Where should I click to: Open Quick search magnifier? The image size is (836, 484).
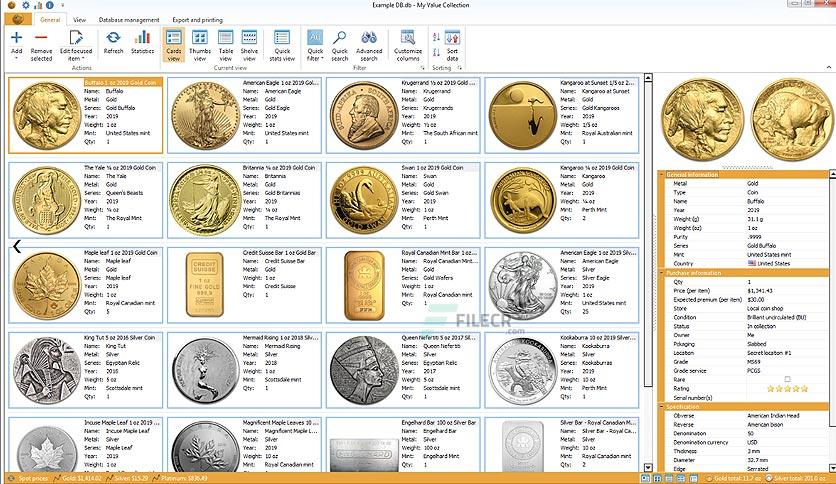click(x=340, y=37)
